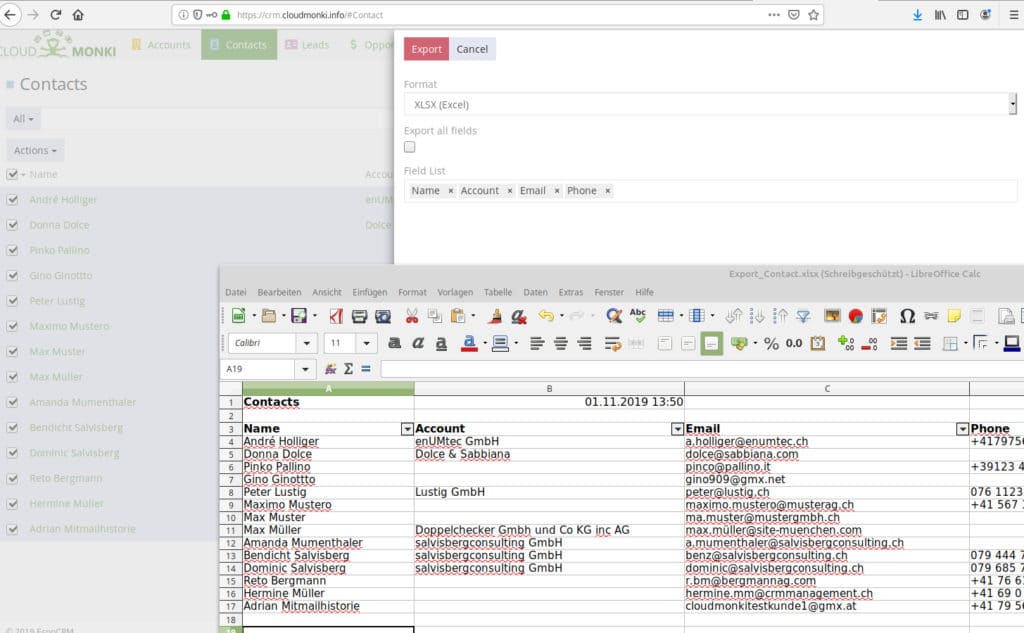This screenshot has height=633, width=1024.
Task: Open the Account column autofilter dropdown
Action: pyautogui.click(x=677, y=429)
